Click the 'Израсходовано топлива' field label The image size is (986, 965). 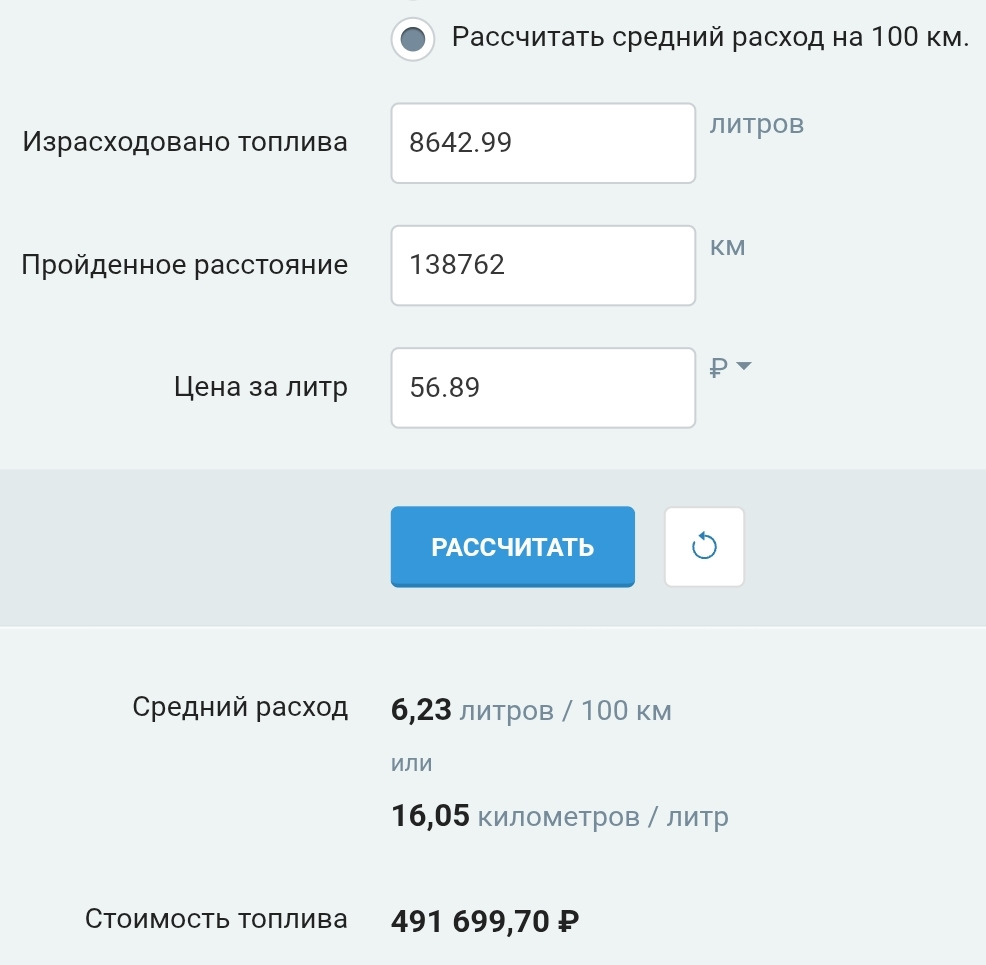[x=185, y=142]
